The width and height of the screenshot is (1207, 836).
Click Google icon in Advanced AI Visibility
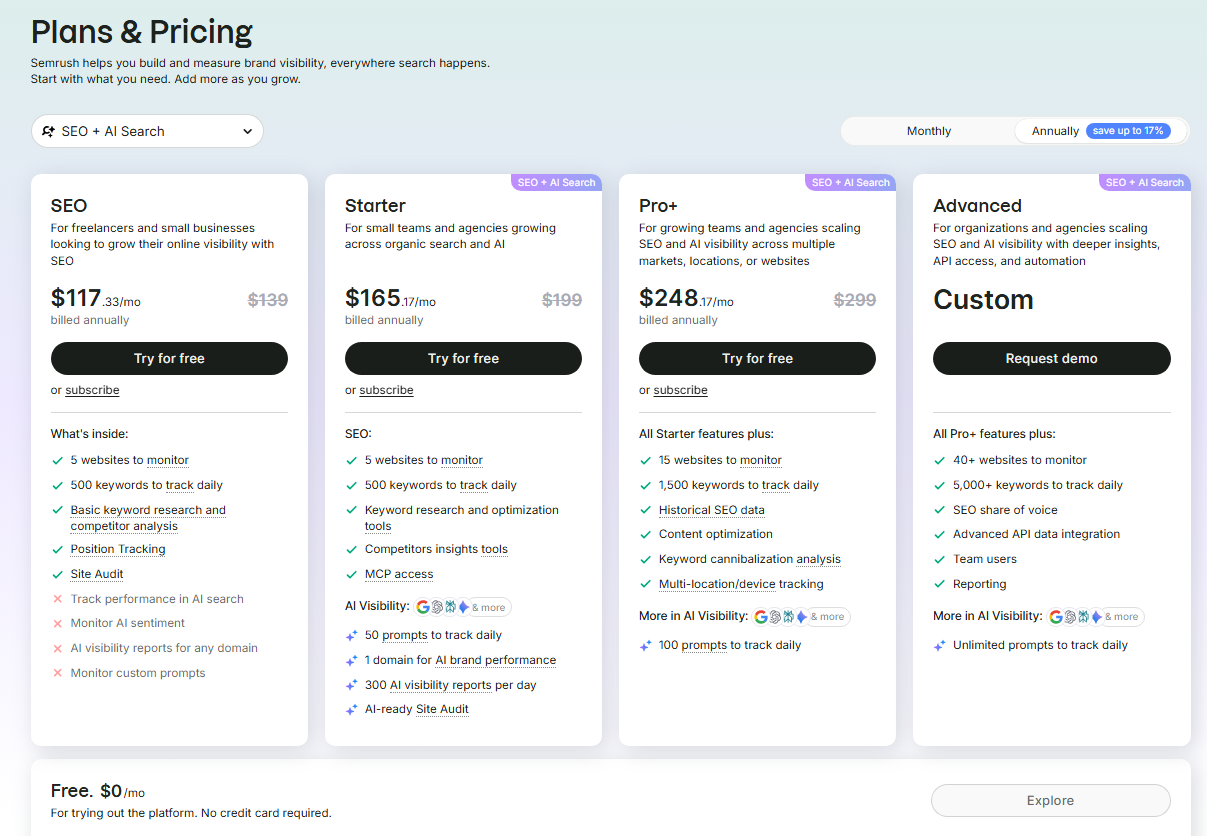pyautogui.click(x=1055, y=617)
